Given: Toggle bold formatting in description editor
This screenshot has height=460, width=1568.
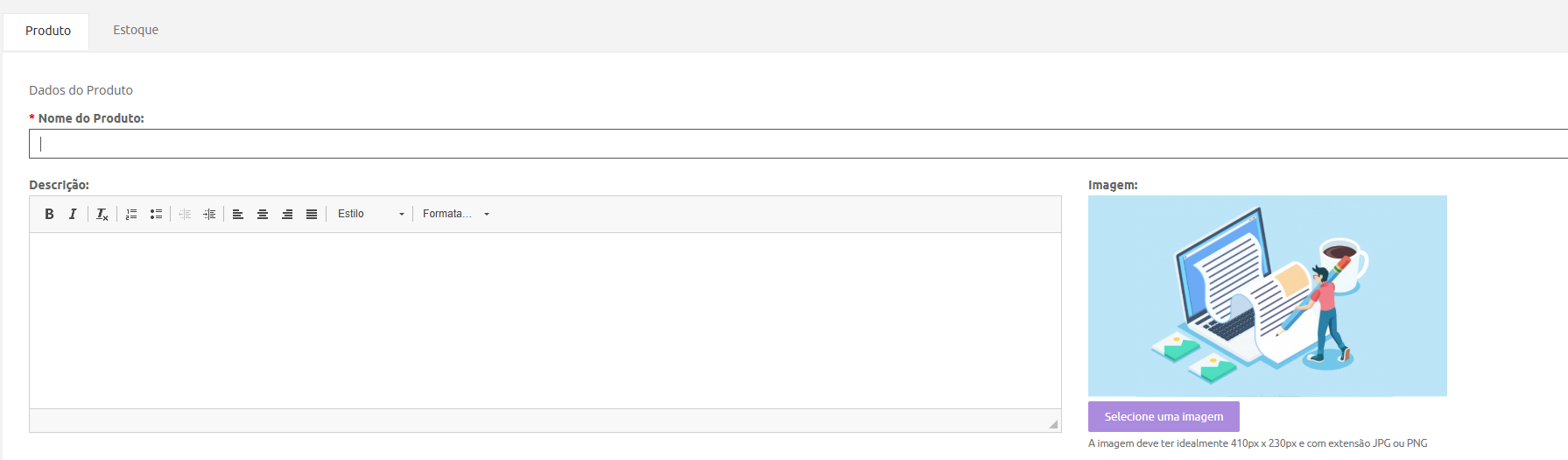Looking at the screenshot, I should (49, 214).
